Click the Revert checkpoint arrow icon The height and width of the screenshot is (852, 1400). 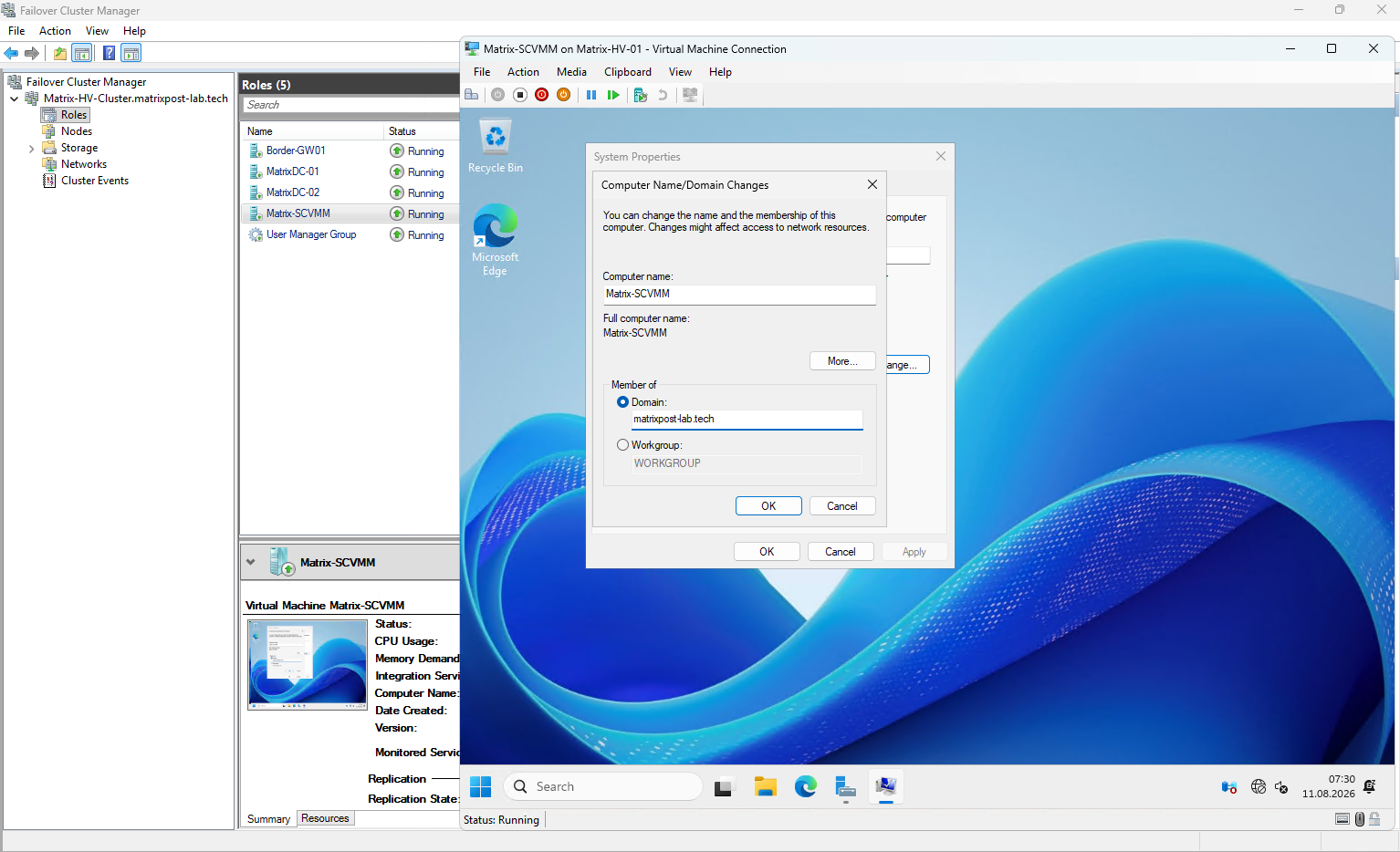pyautogui.click(x=663, y=95)
